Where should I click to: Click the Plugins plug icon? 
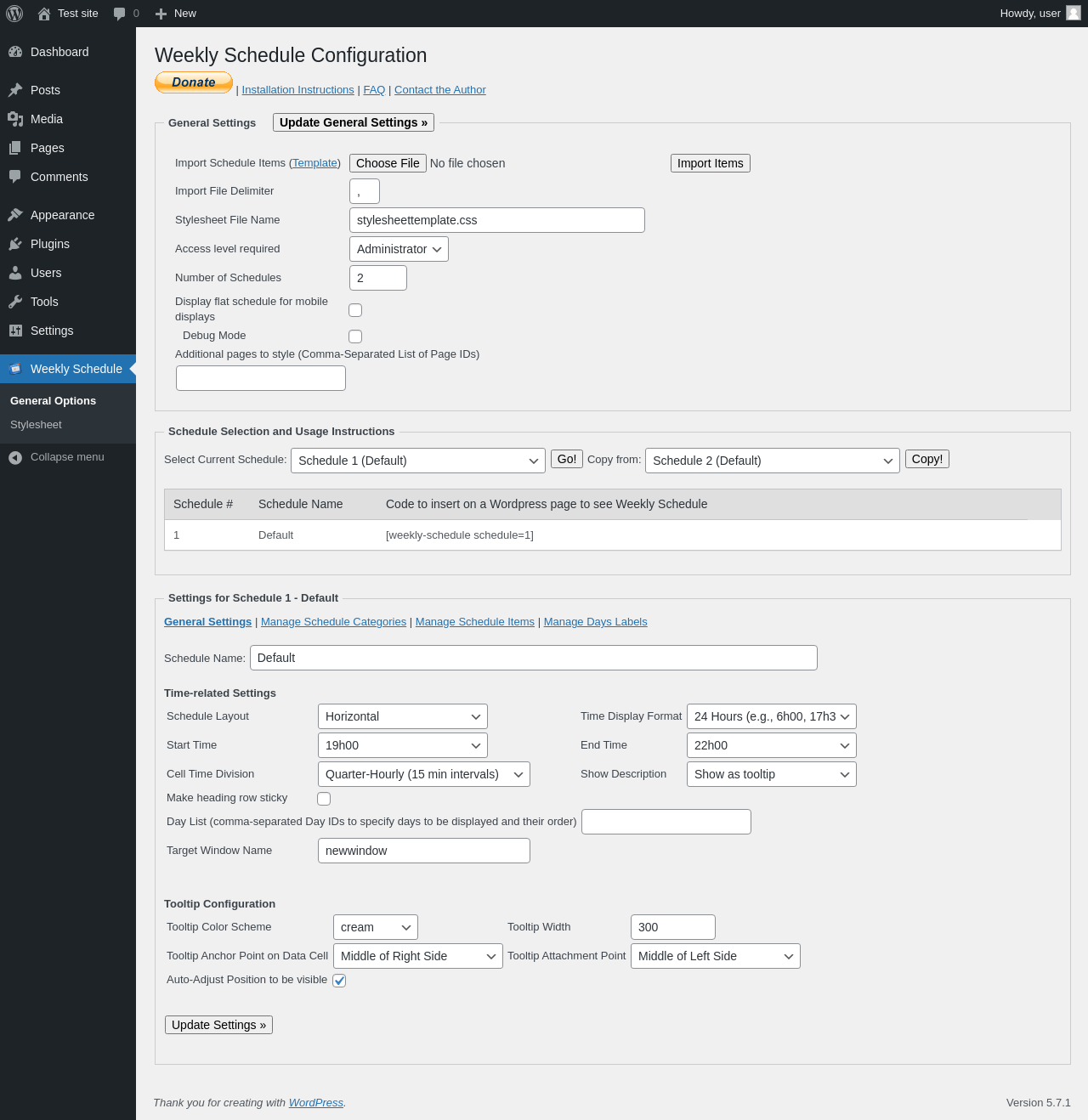point(15,244)
